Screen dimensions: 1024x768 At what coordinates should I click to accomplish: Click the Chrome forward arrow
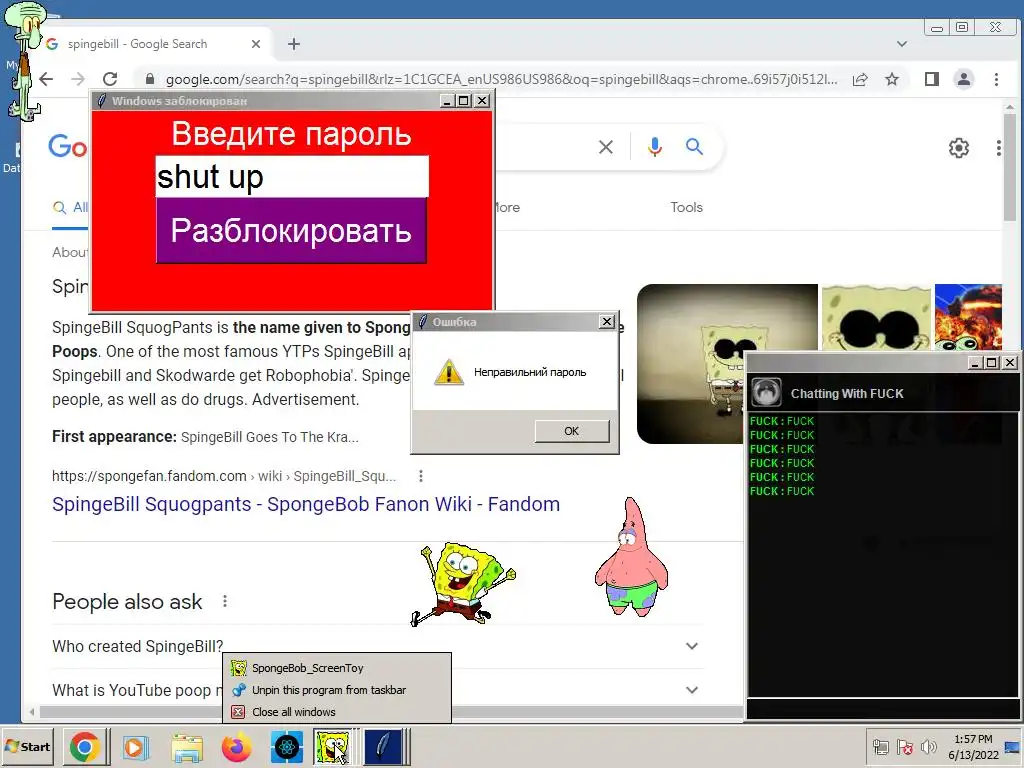point(78,79)
